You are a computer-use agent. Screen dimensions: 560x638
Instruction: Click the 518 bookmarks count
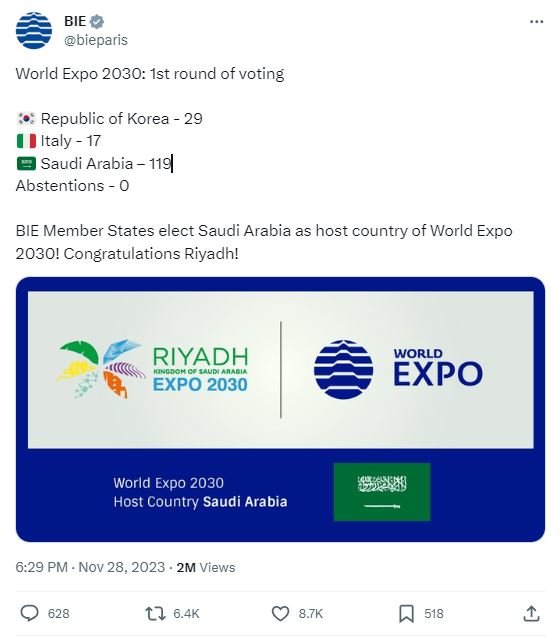[x=434, y=614]
